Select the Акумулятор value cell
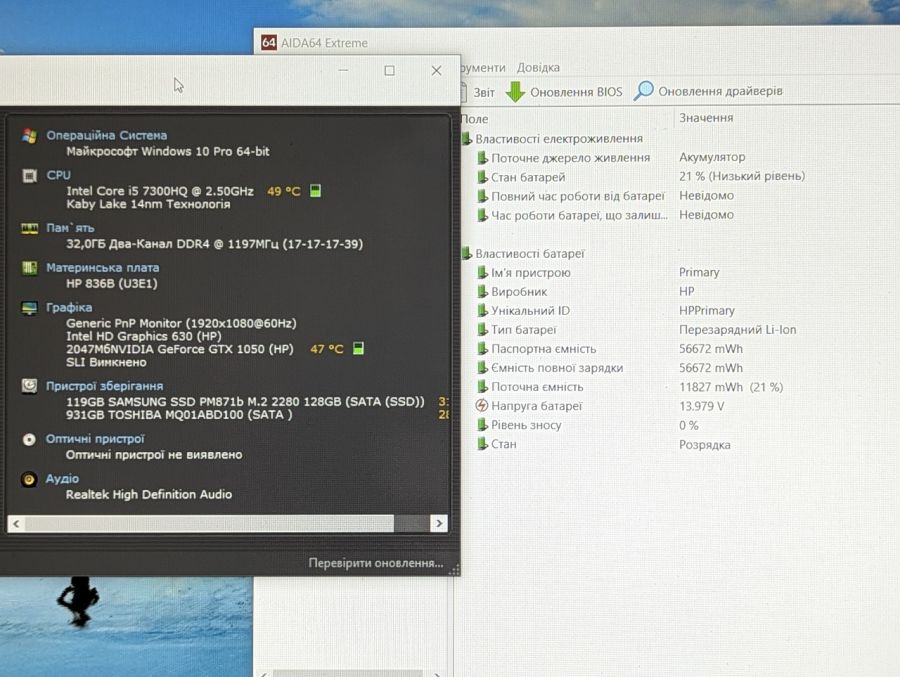 click(x=712, y=157)
